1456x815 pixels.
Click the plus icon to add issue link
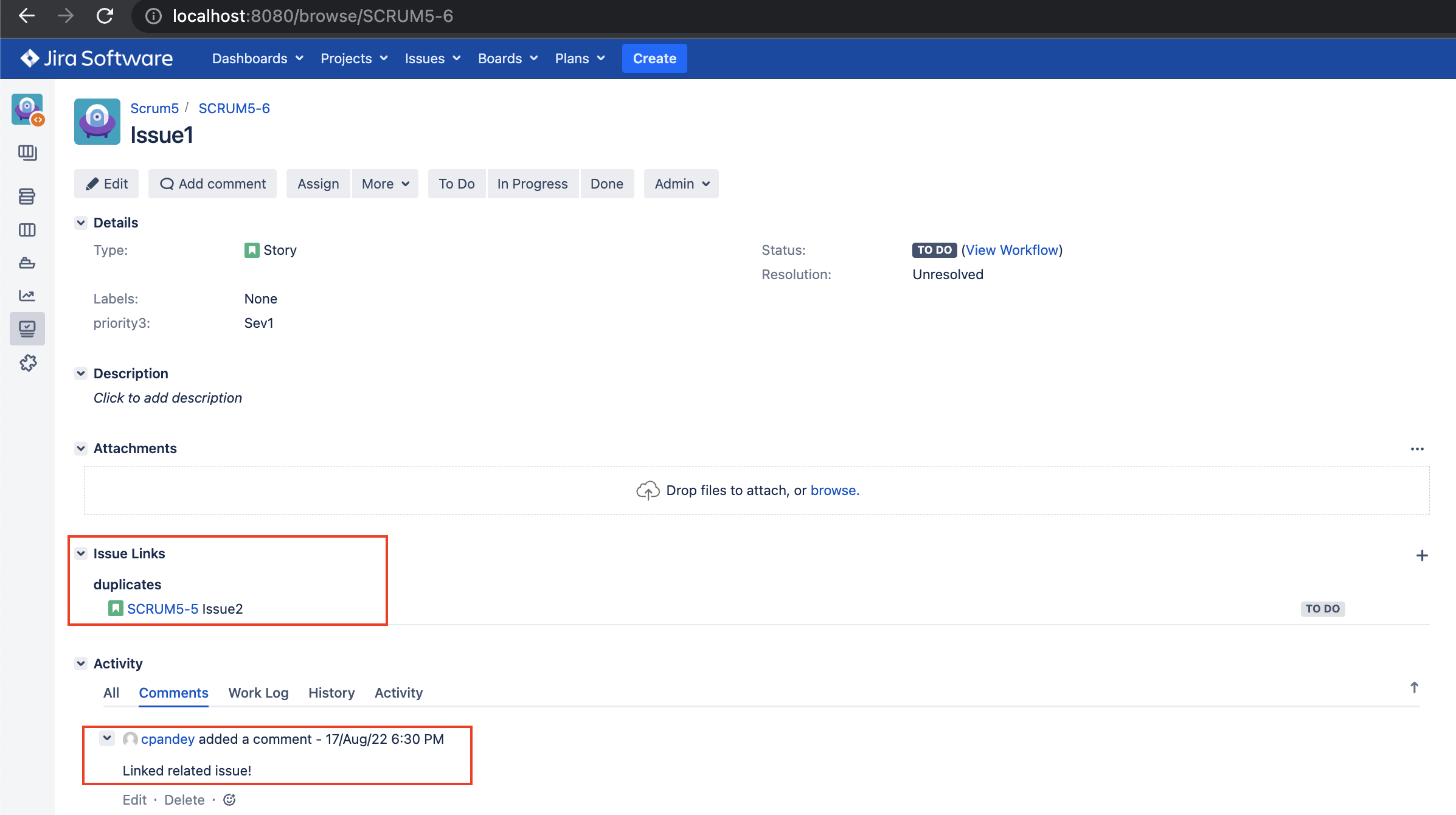point(1423,555)
